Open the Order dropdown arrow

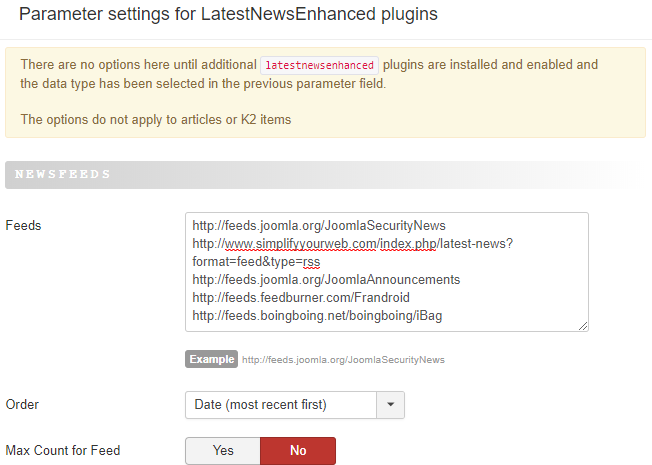[x=390, y=405]
